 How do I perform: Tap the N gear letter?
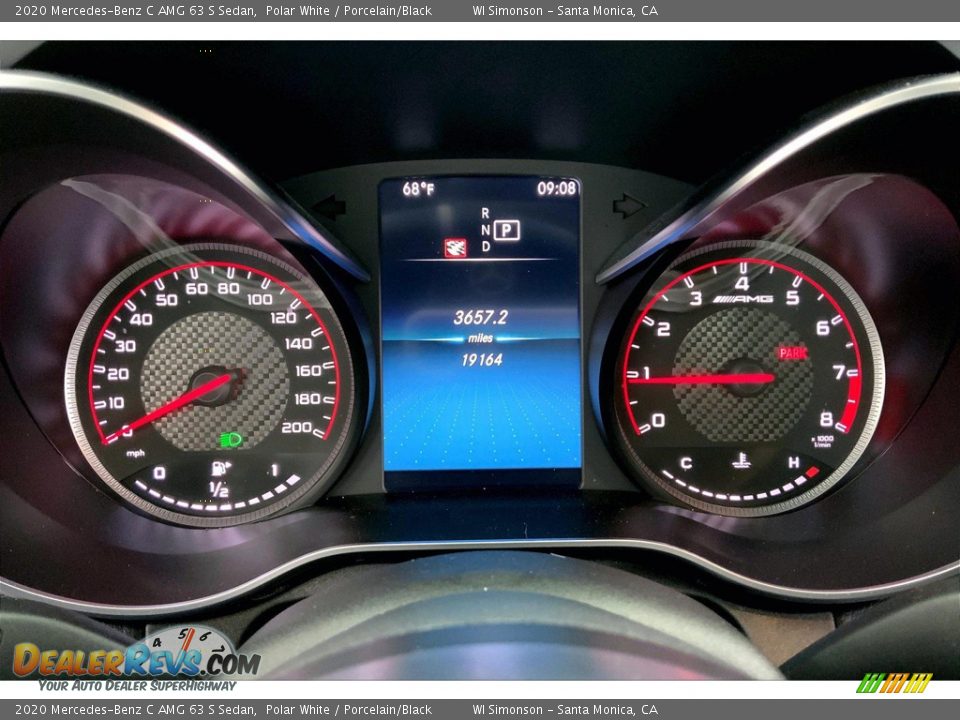[x=486, y=230]
